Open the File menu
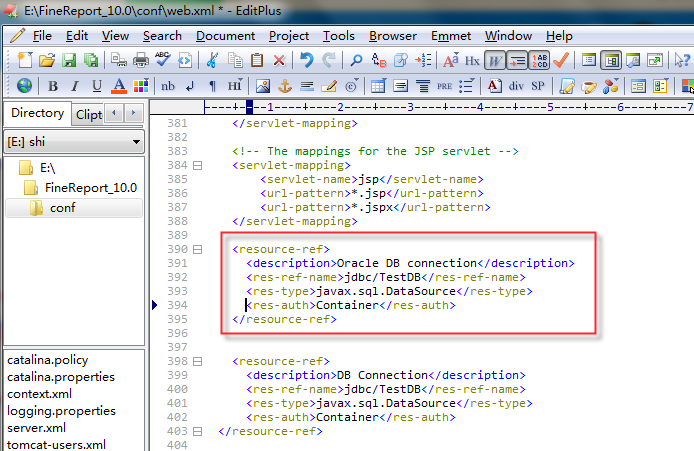The height and width of the screenshot is (451, 694). [x=42, y=36]
